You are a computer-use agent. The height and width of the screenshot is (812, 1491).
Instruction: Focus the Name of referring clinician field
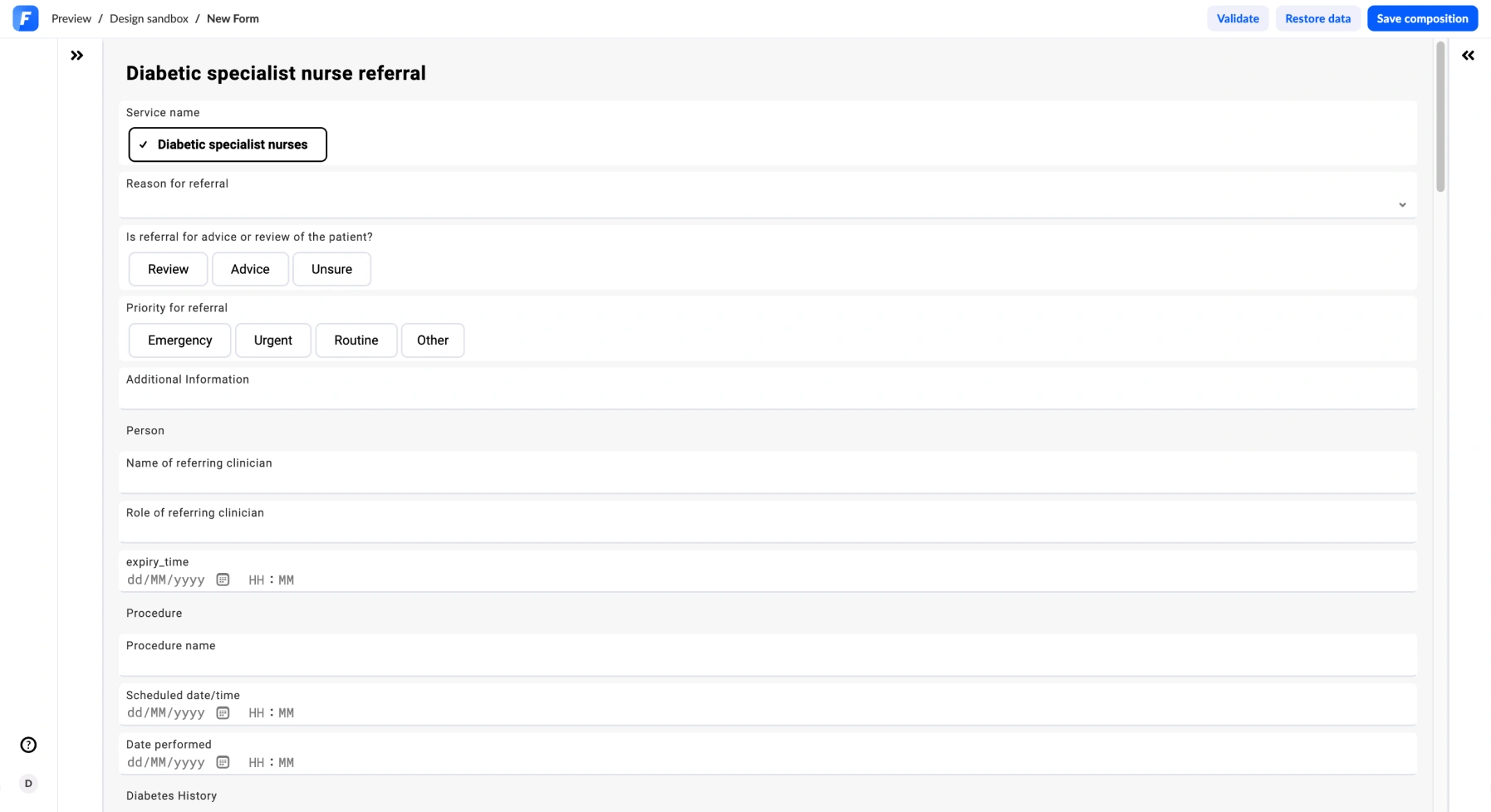click(767, 479)
